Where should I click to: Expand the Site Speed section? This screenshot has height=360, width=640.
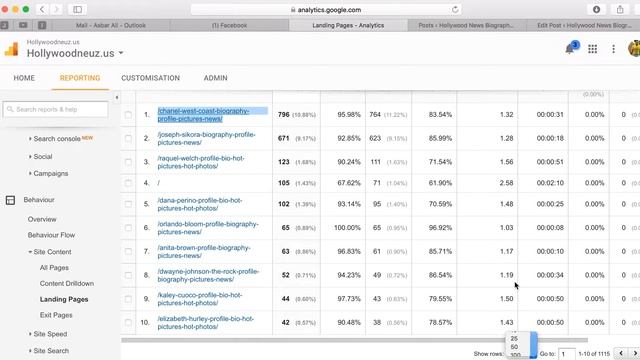[x=48, y=334]
